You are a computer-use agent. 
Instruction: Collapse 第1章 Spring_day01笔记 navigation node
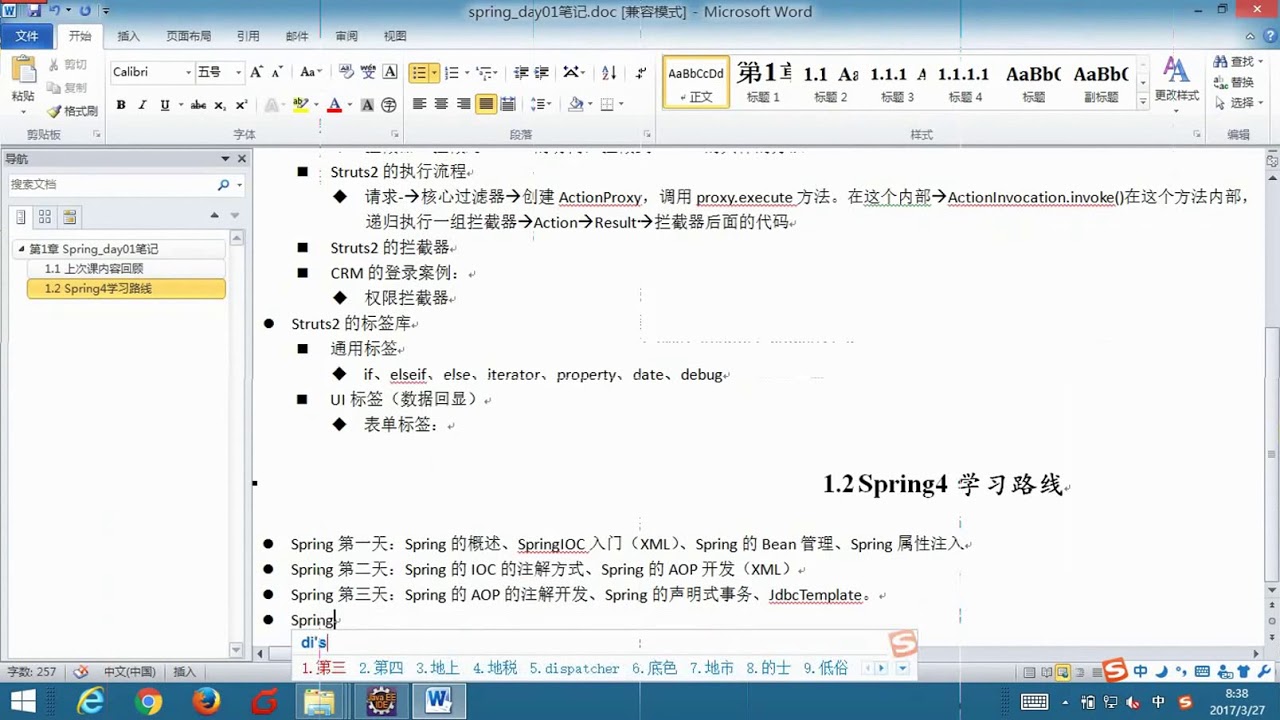[x=21, y=249]
